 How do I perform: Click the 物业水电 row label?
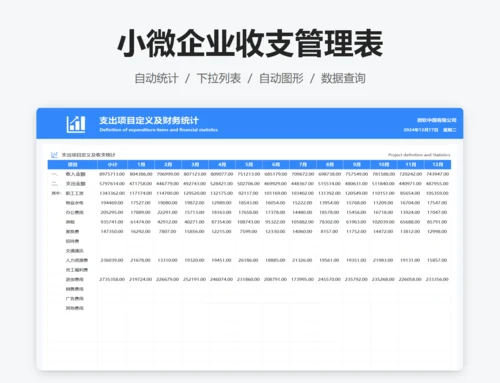(x=75, y=203)
